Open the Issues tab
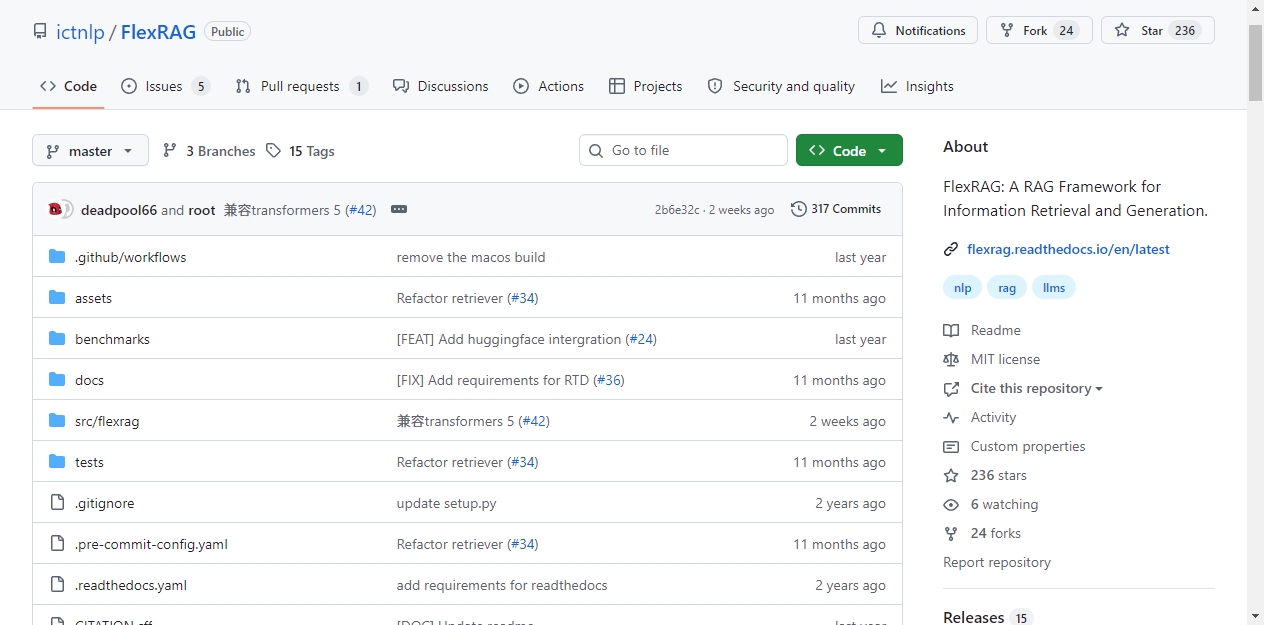Screen dimensions: 1264x625 coord(165,86)
